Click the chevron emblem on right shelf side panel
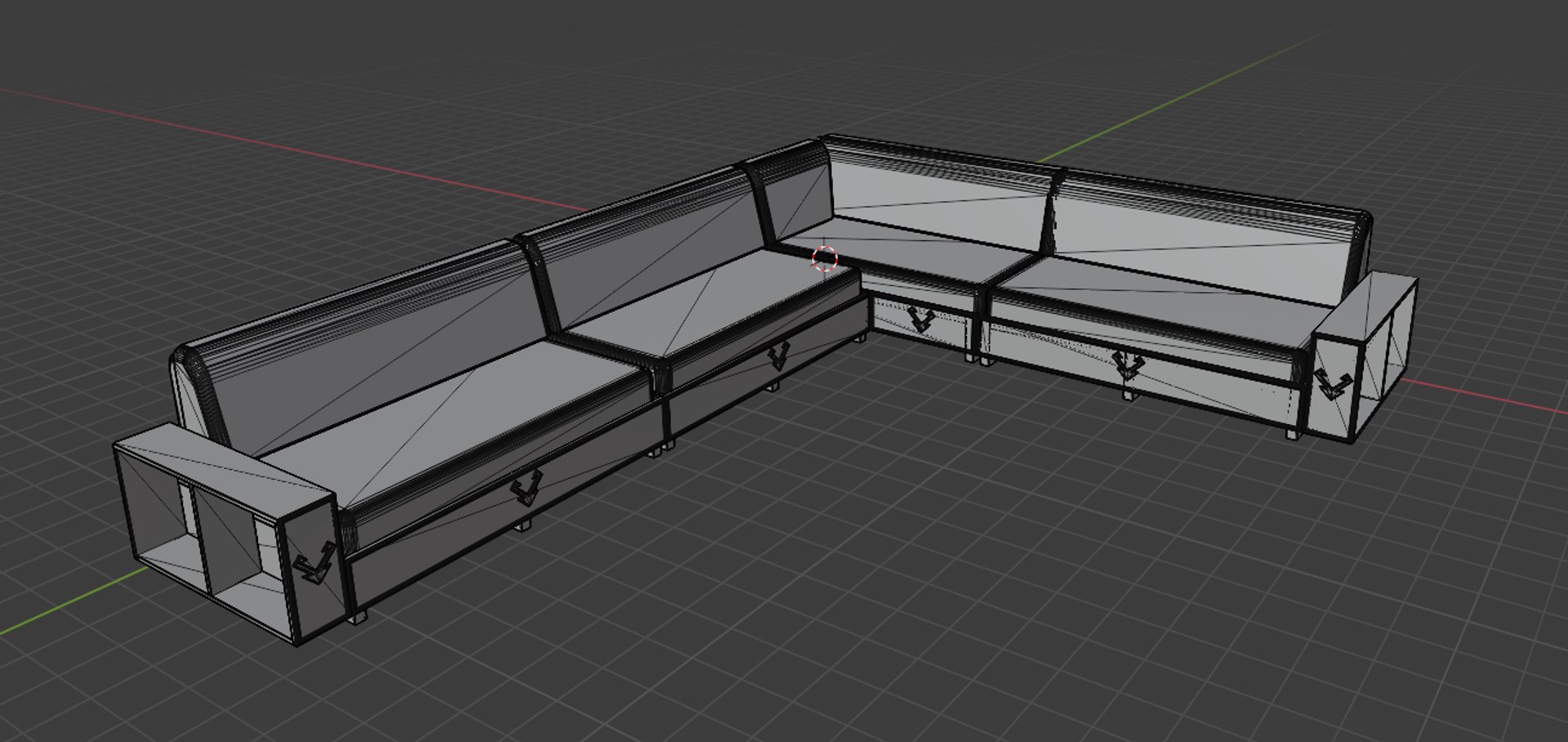This screenshot has height=742, width=1568. click(x=1332, y=384)
